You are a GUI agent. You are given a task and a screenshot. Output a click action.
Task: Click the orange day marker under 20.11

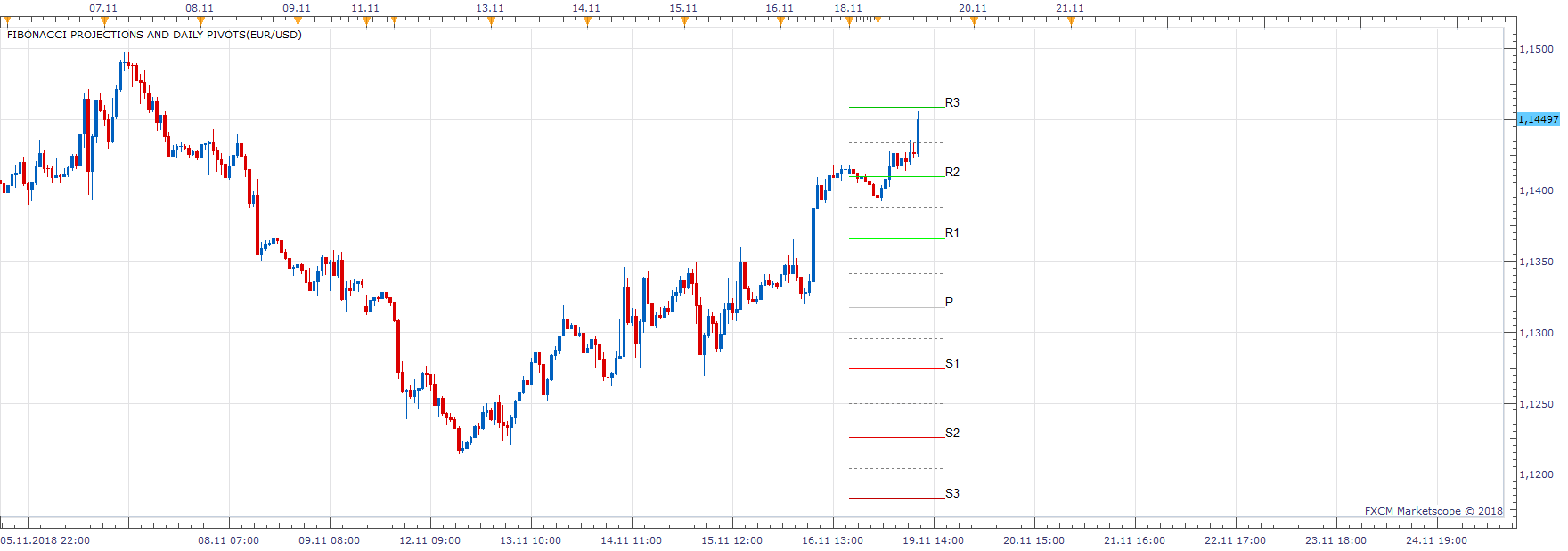click(x=974, y=22)
